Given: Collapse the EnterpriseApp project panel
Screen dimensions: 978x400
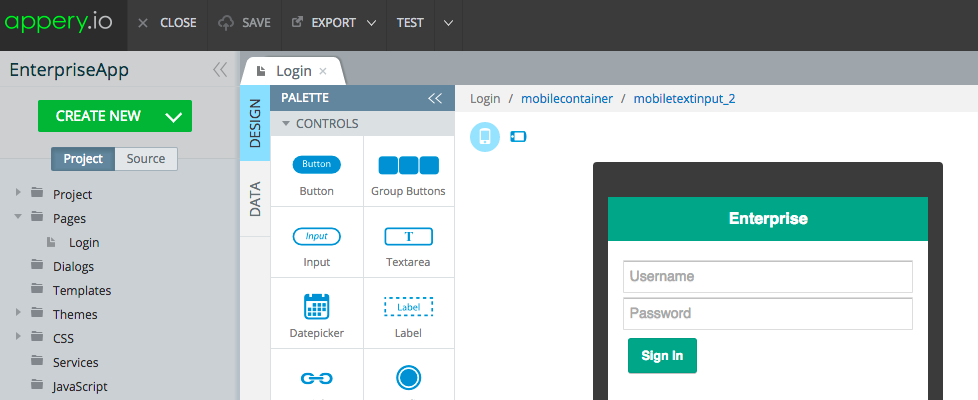Looking at the screenshot, I should [220, 69].
